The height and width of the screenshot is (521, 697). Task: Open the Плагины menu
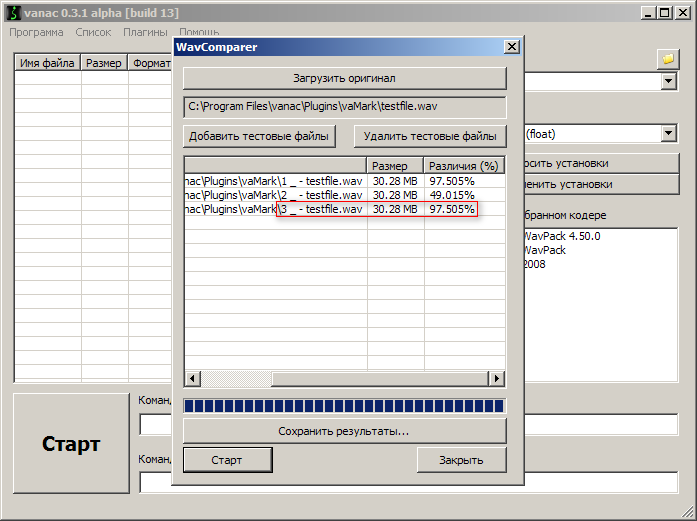[x=145, y=32]
